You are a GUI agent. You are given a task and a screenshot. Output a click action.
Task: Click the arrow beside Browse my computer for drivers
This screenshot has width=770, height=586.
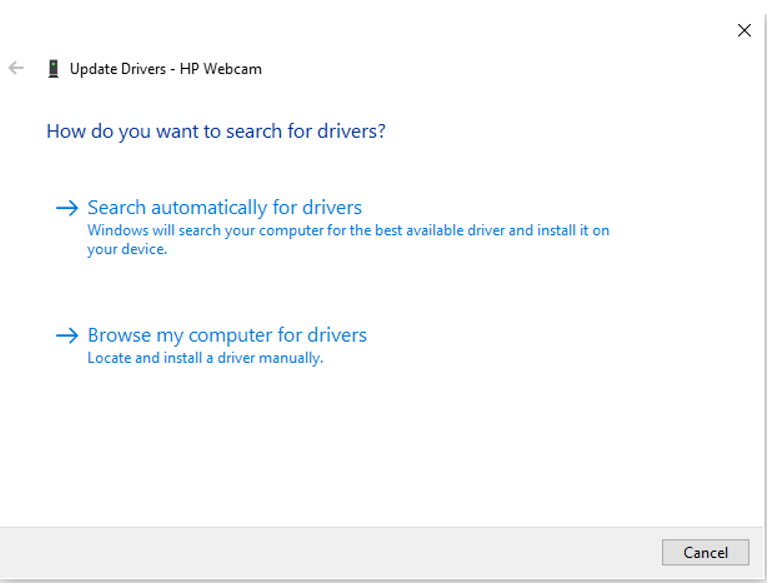pos(67,335)
